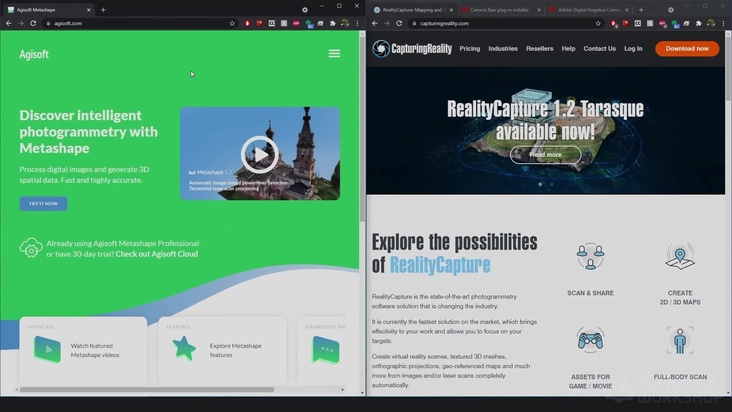Bookmark agisoft.com with the star icon
Viewport: 732px width, 412px height.
pyautogui.click(x=232, y=23)
